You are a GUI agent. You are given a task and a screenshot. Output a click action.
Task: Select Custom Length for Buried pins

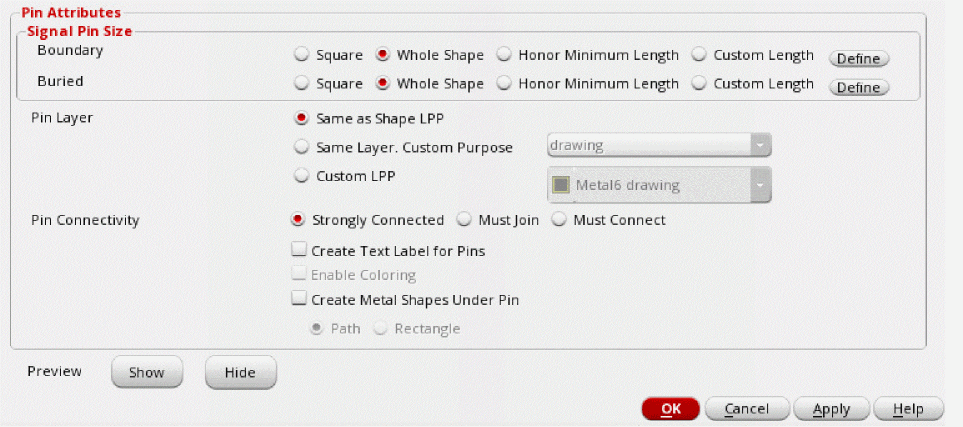(698, 84)
